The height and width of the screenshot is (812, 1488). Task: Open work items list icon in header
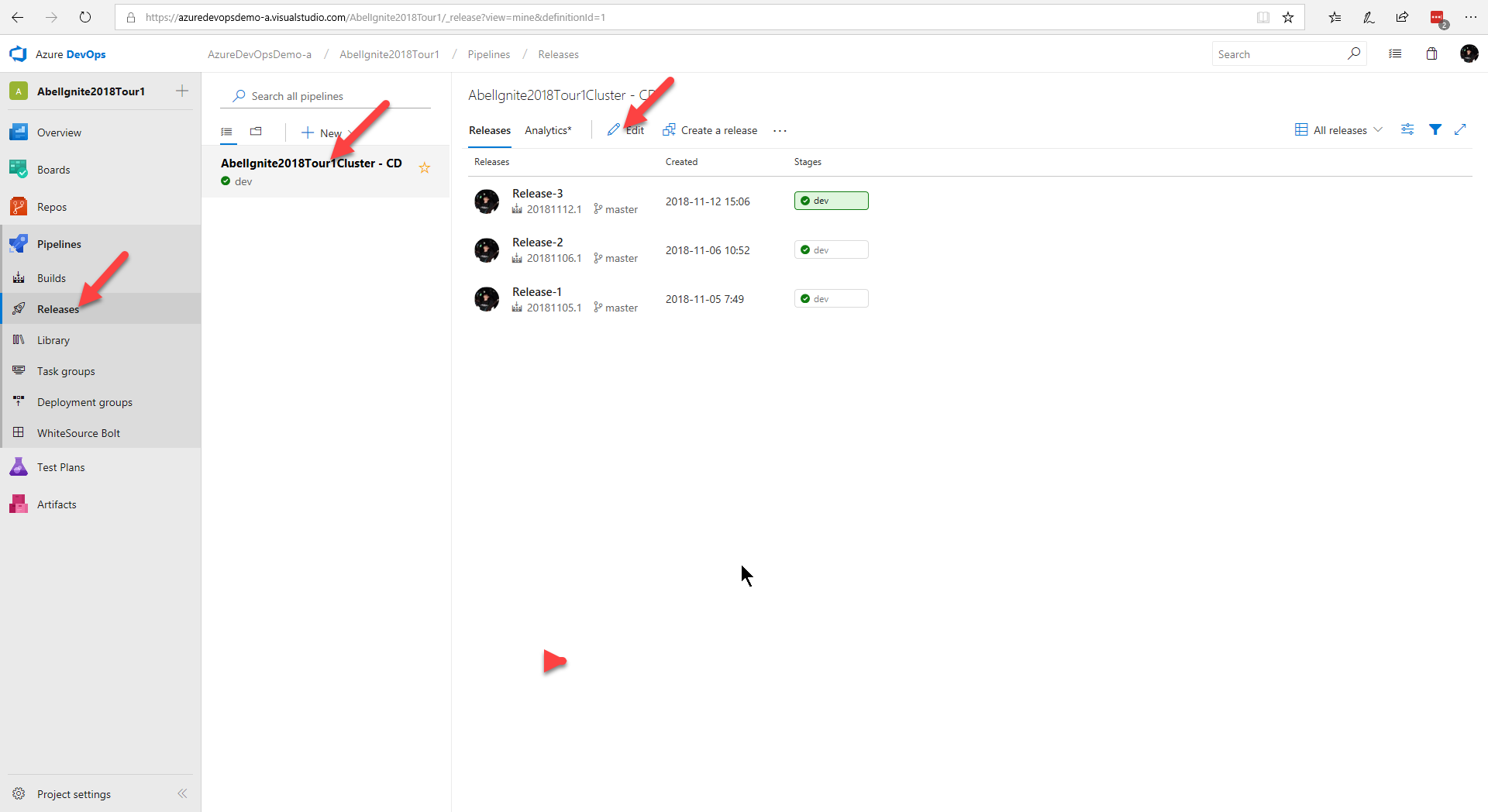(x=1395, y=53)
